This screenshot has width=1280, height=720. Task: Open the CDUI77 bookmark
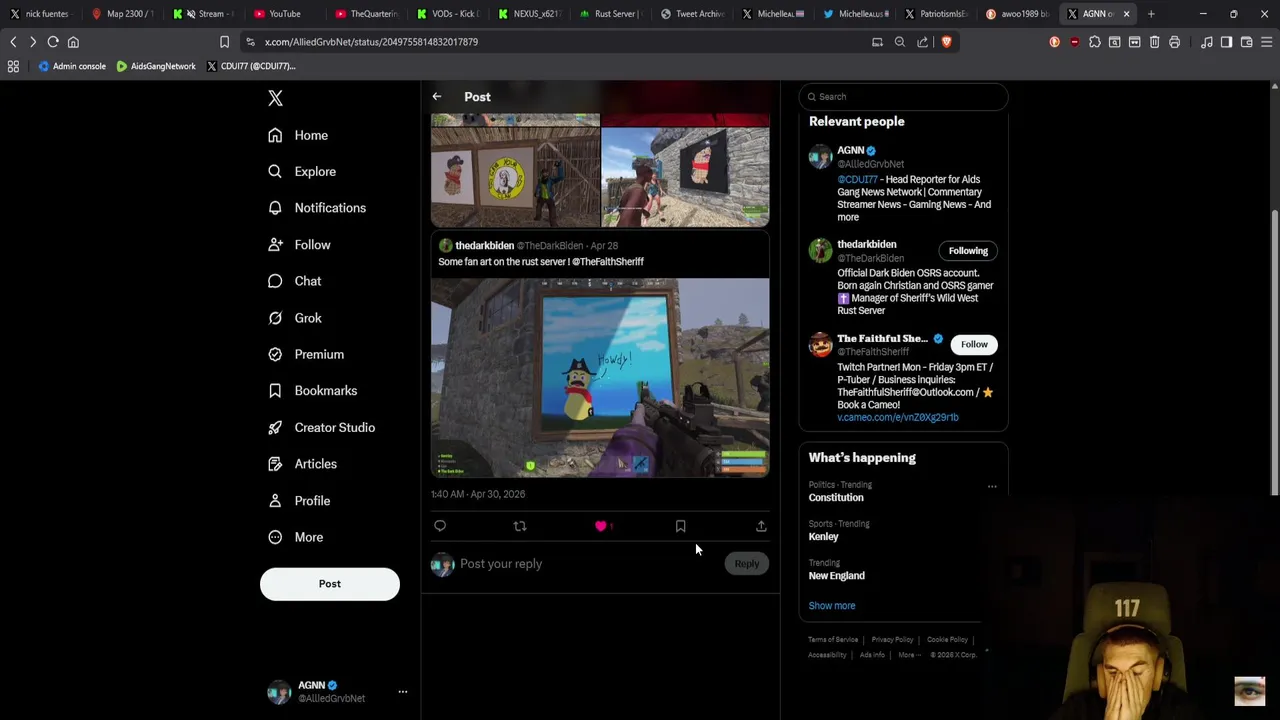point(251,66)
